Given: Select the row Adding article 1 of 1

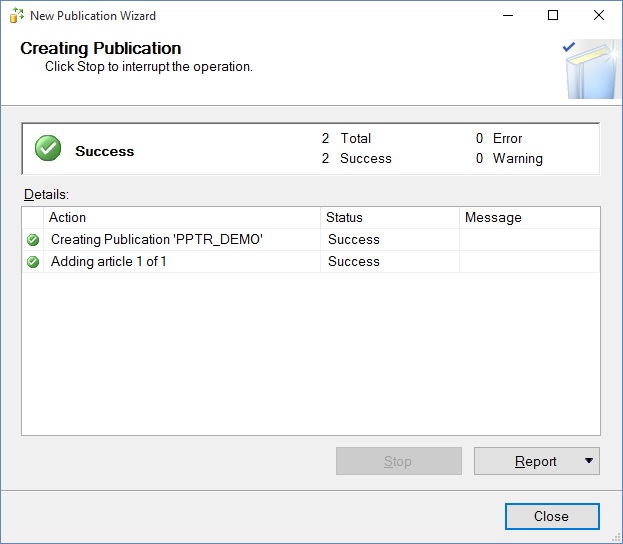Looking at the screenshot, I should click(x=311, y=261).
